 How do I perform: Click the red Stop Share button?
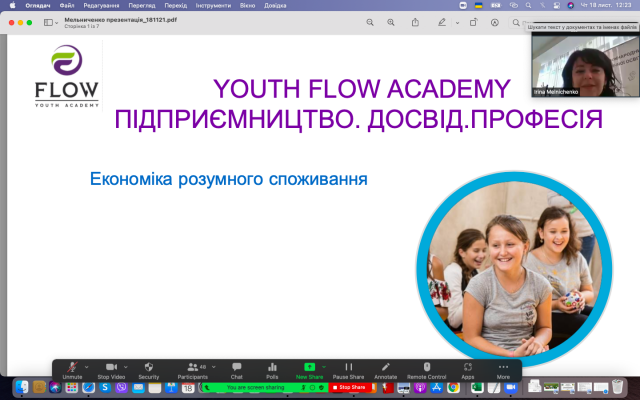click(x=350, y=387)
